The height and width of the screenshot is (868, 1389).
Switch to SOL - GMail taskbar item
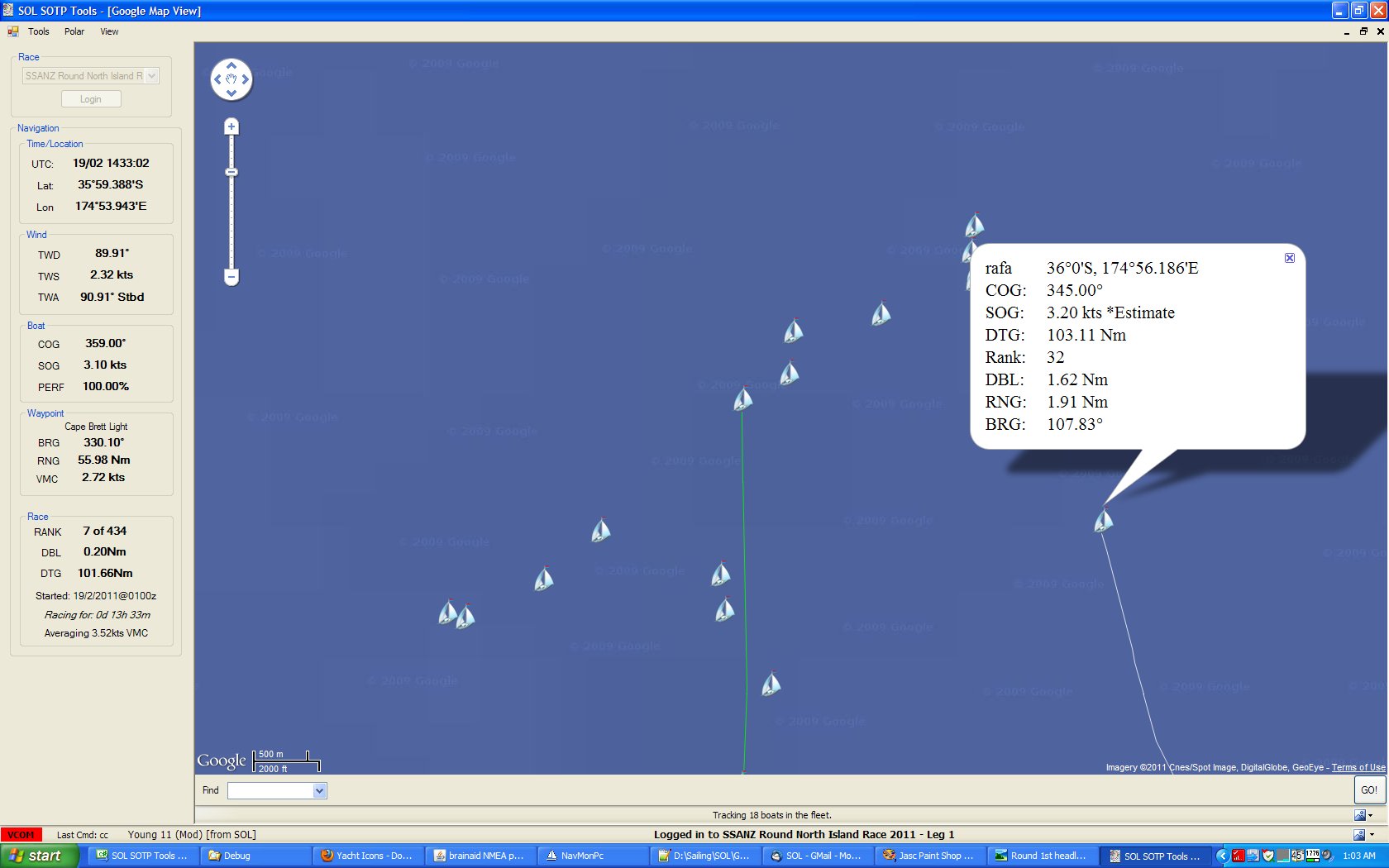point(818,856)
